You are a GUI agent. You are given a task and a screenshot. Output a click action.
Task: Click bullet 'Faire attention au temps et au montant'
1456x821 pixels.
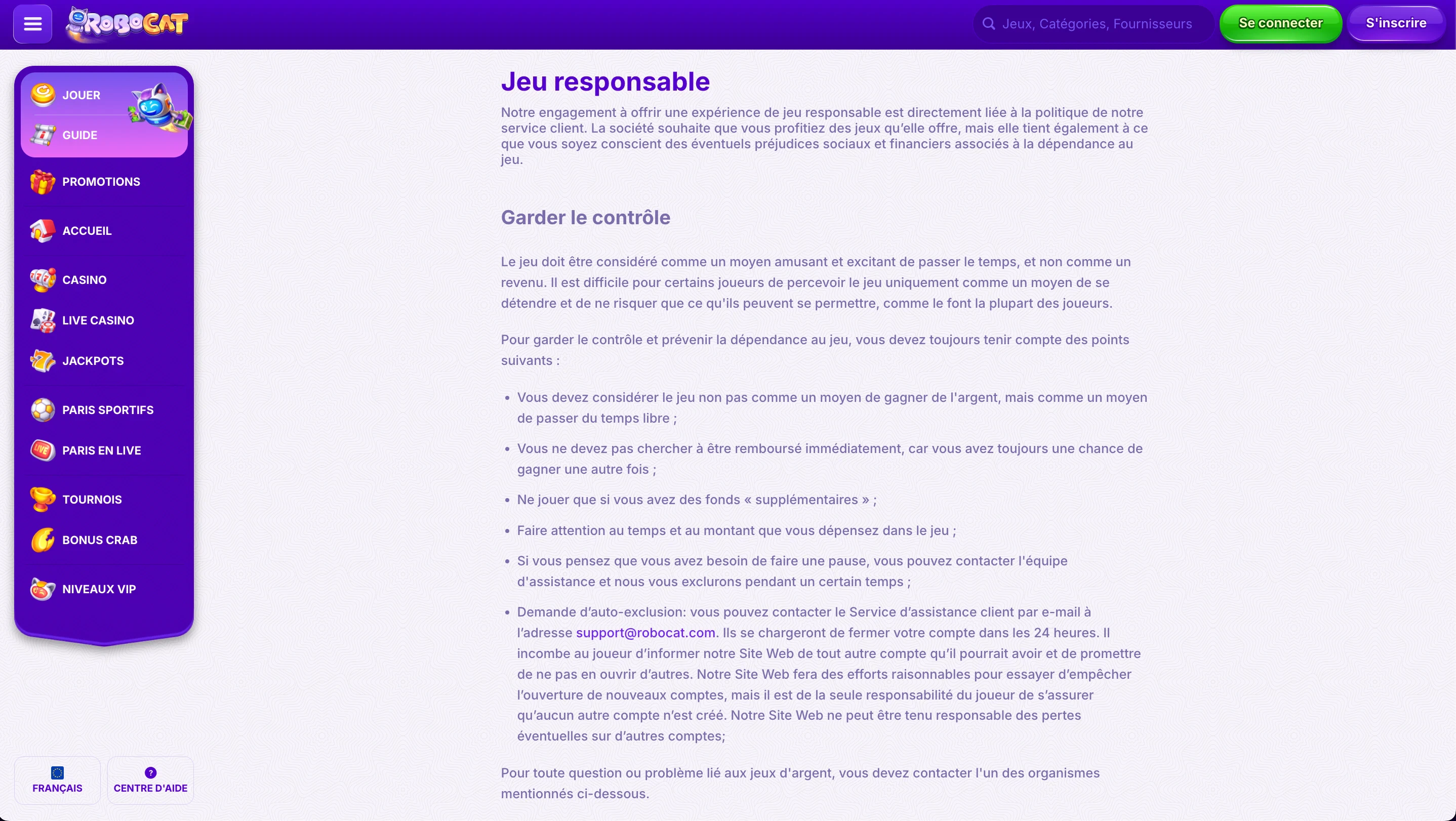(x=737, y=530)
